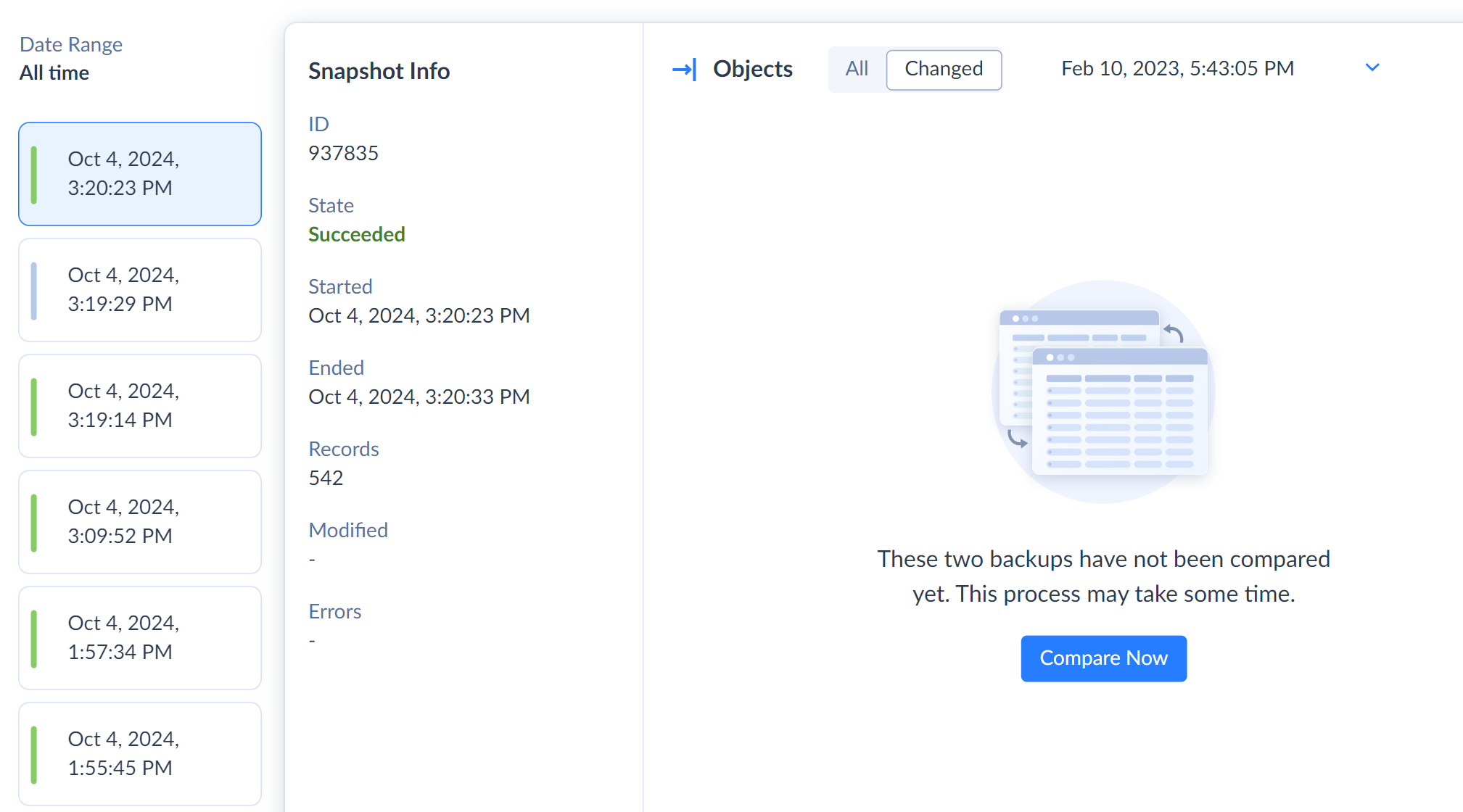Screen dimensions: 1463x812
Task: Select snapshot Oct 4, 2024, 3:19:29 PM
Action: 140,290
